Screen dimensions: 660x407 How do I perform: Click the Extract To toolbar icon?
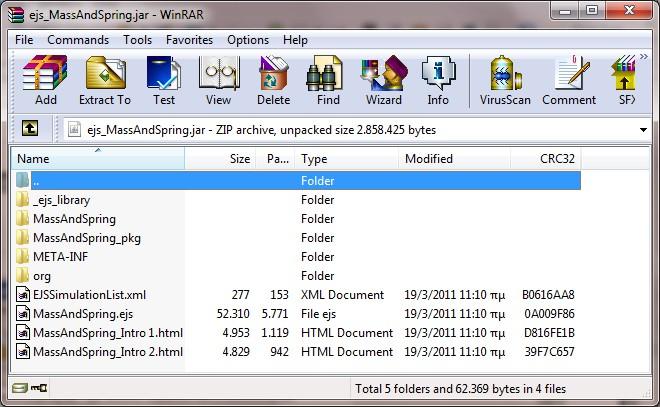[105, 80]
